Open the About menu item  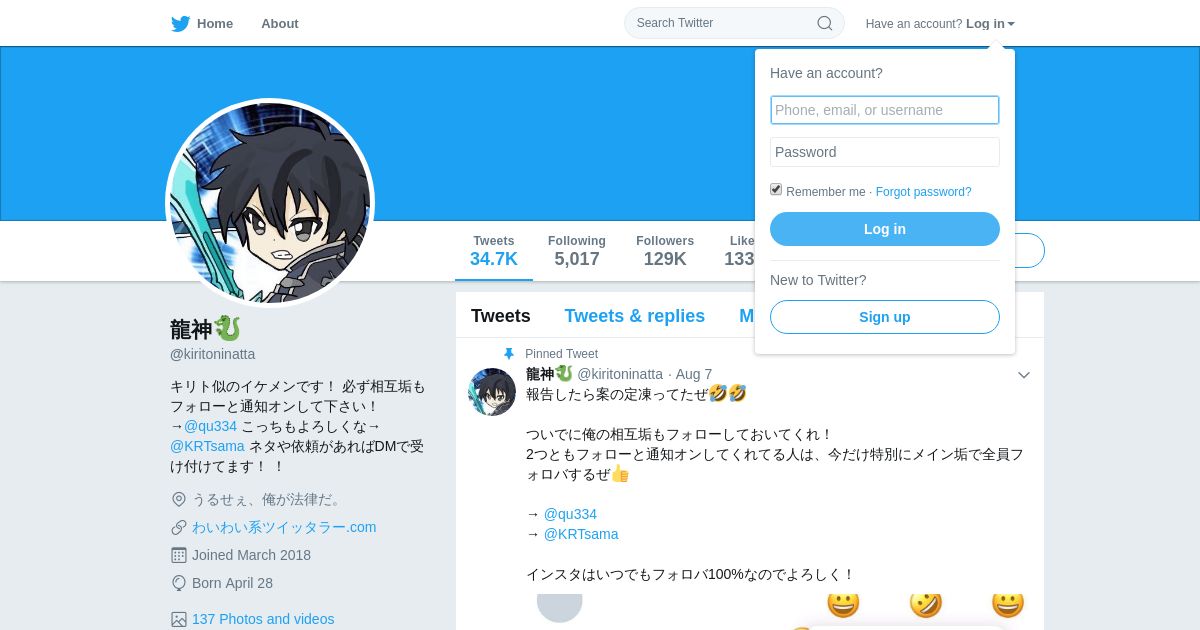click(x=280, y=23)
